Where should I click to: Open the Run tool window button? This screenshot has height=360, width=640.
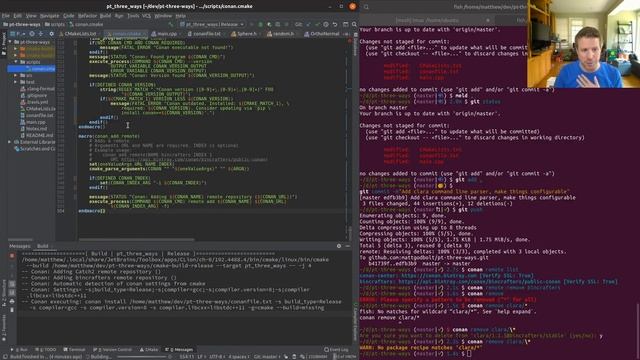pyautogui.click(x=19, y=350)
